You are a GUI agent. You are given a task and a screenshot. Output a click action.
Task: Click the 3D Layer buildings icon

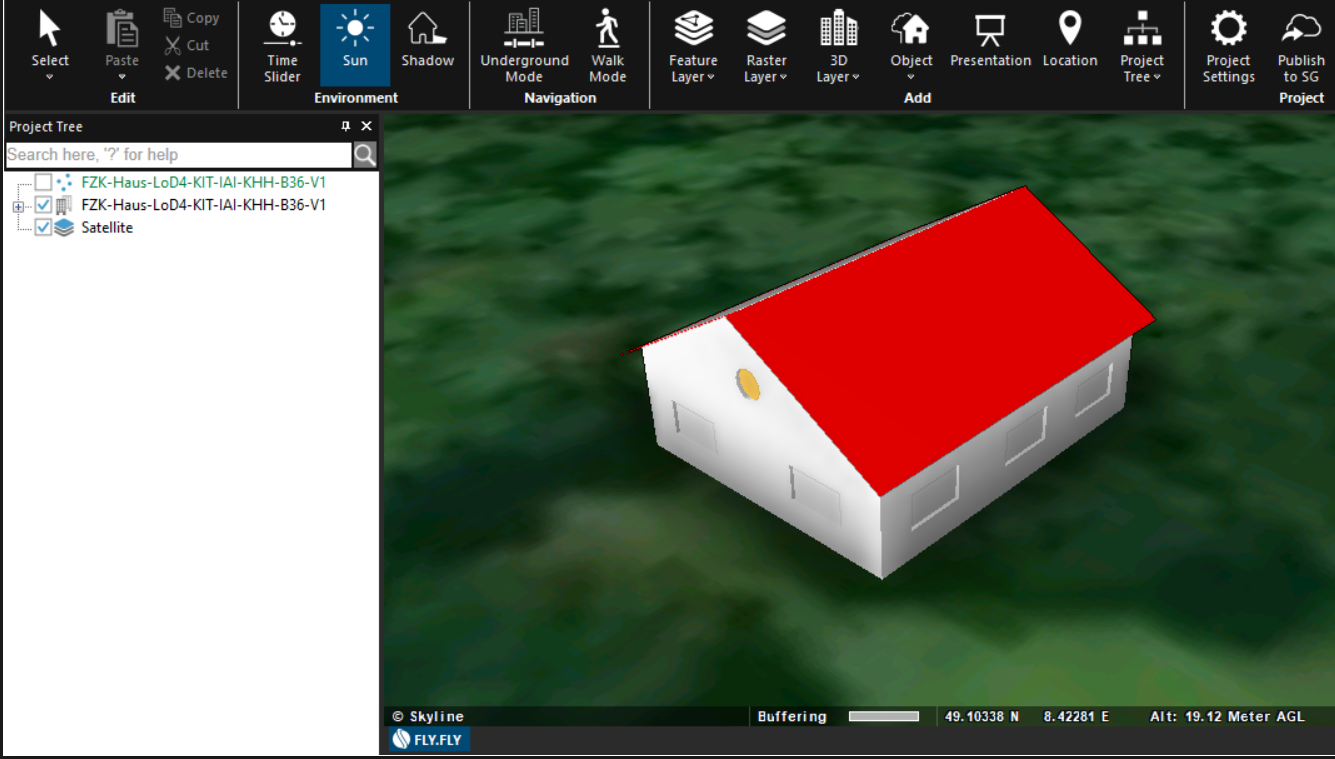point(838,29)
